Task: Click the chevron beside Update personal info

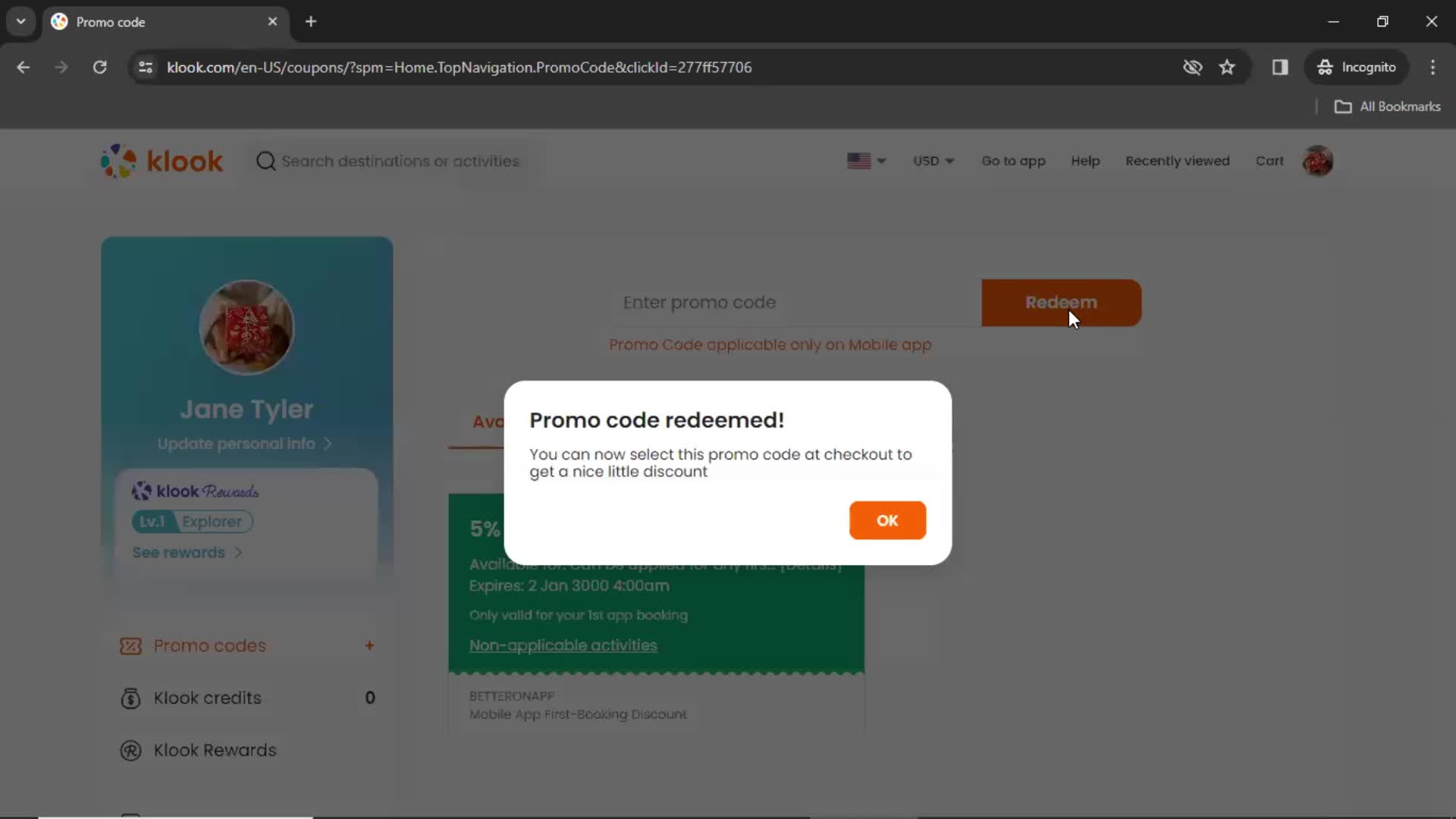Action: [x=328, y=444]
